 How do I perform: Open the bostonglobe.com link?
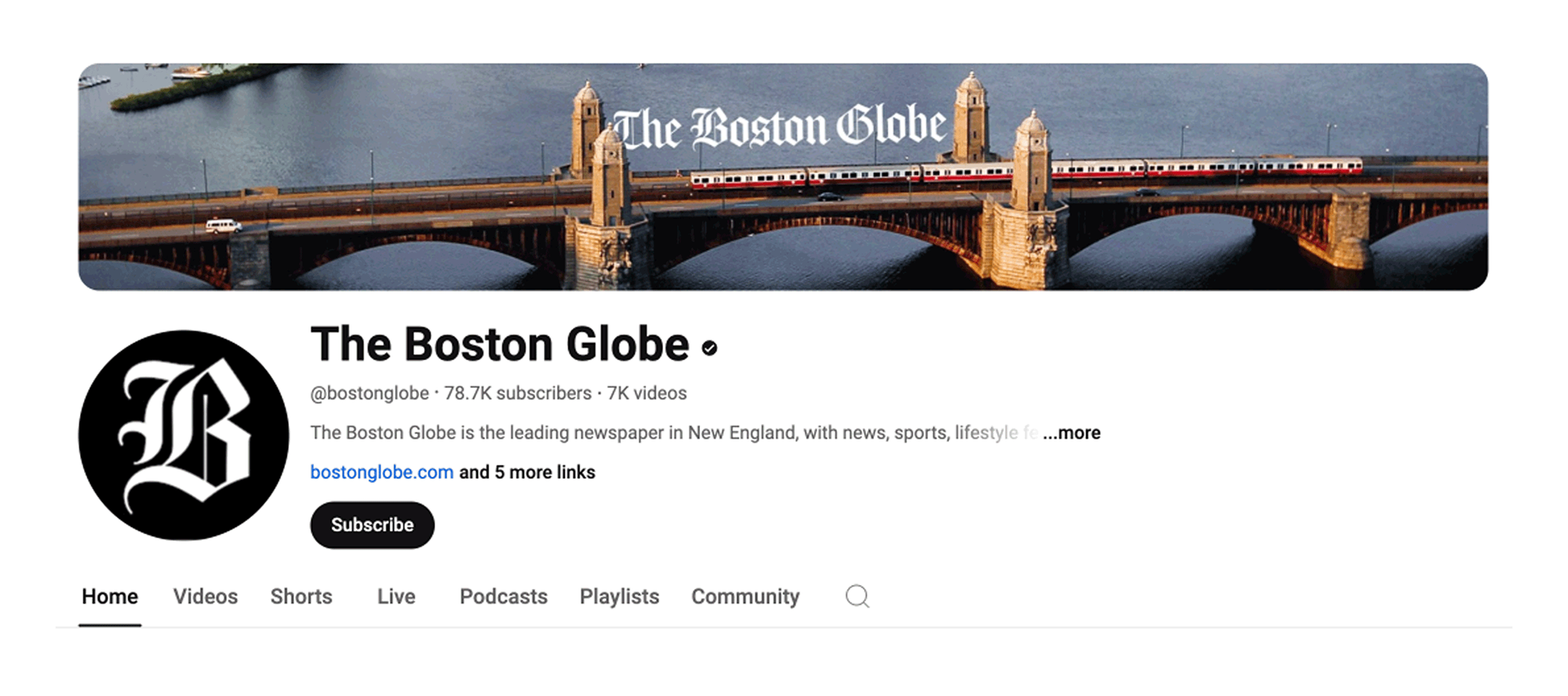coord(381,472)
